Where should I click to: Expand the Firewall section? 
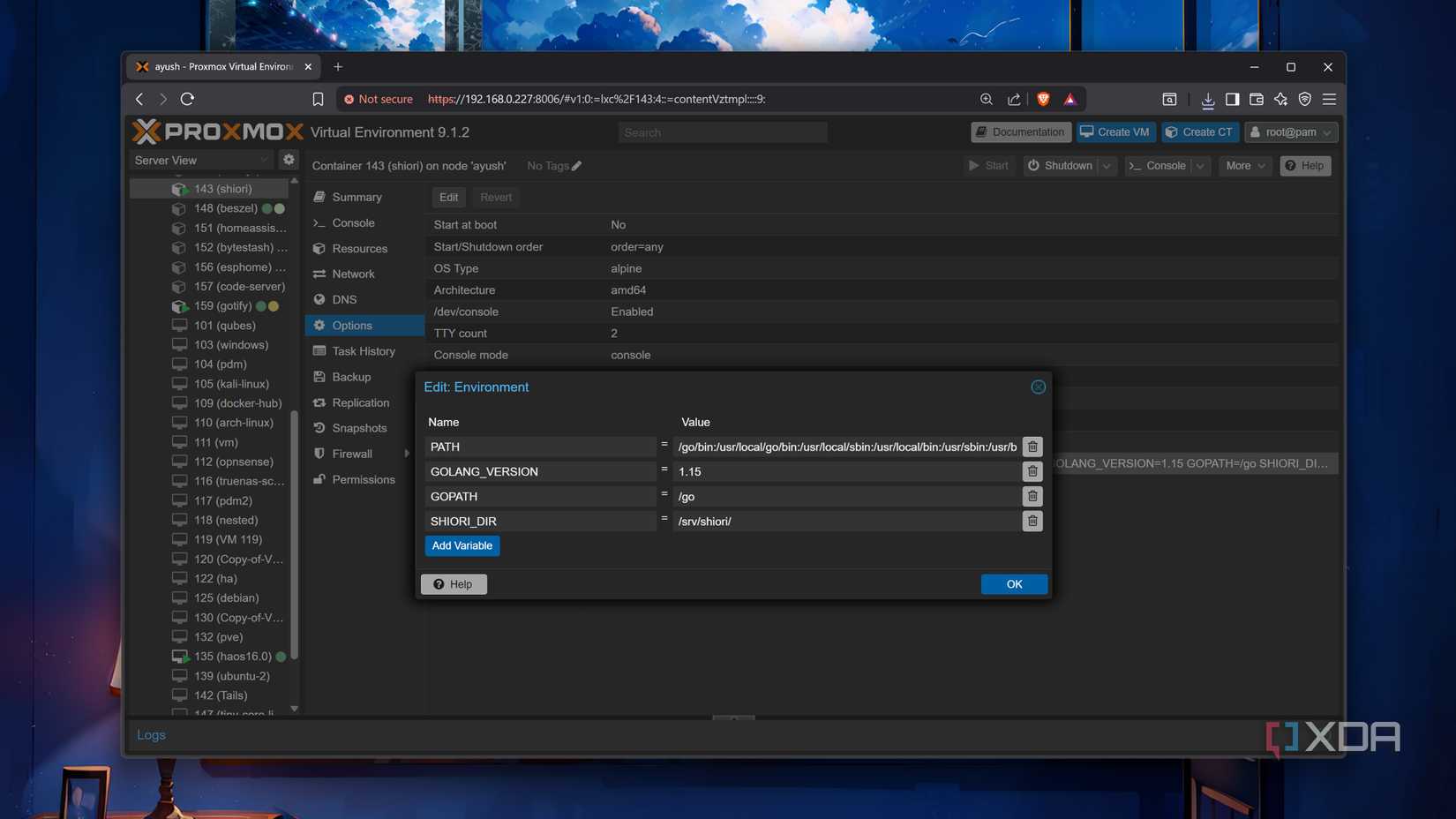tap(406, 453)
